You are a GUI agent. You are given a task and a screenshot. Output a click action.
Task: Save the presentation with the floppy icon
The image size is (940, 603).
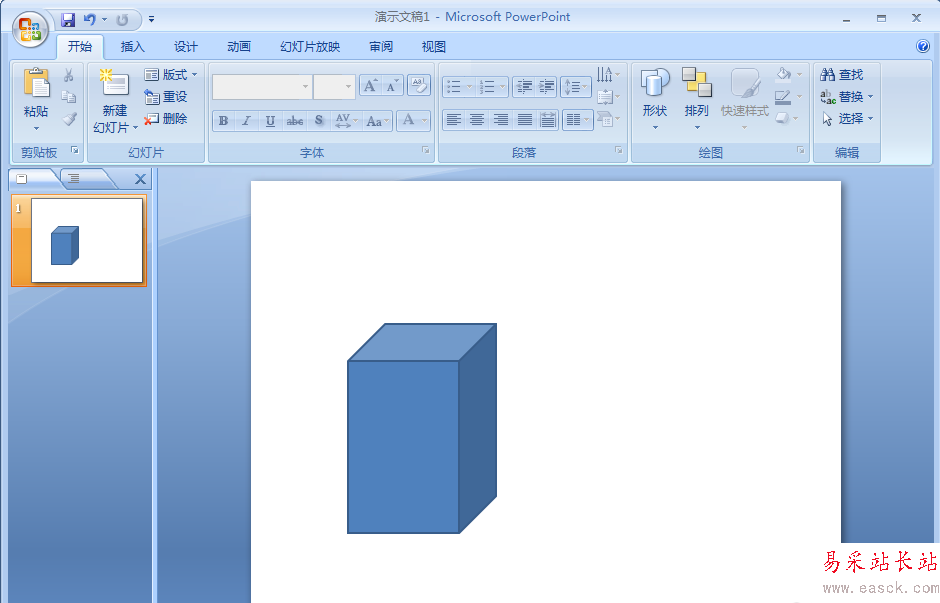coord(68,20)
